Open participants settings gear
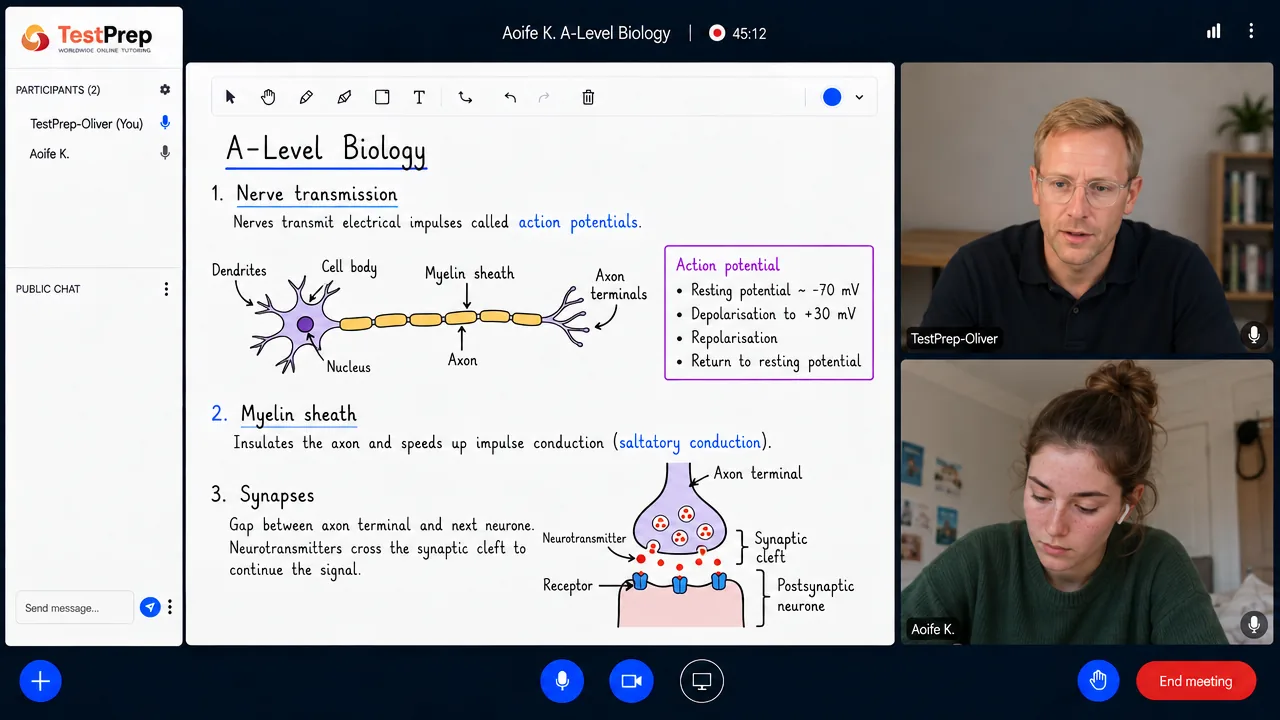Image resolution: width=1280 pixels, height=720 pixels. pos(165,90)
